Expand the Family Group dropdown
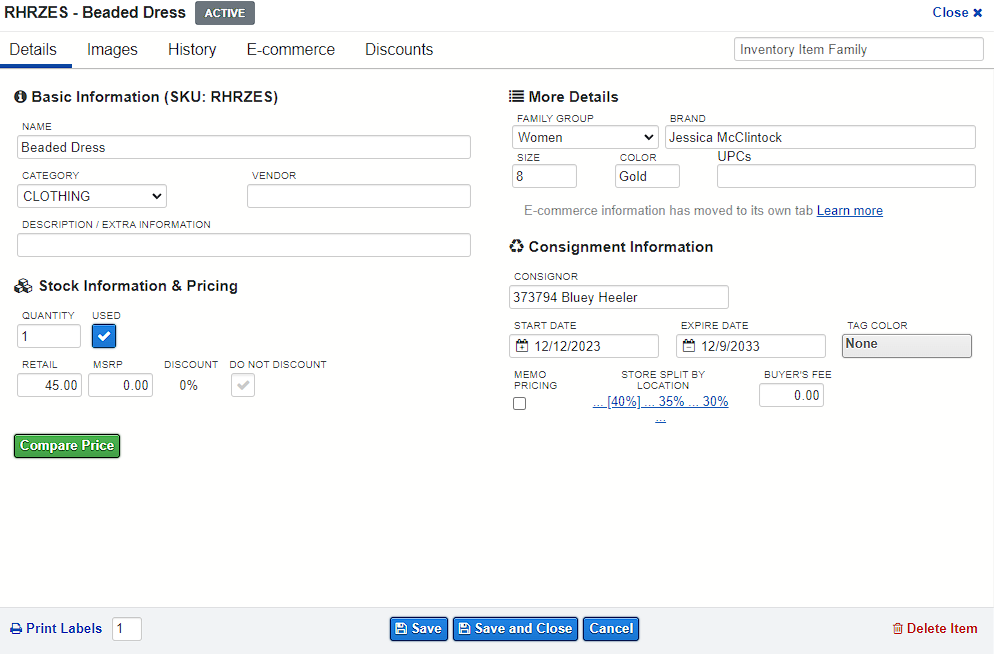The width and height of the screenshot is (994, 654). pos(585,138)
